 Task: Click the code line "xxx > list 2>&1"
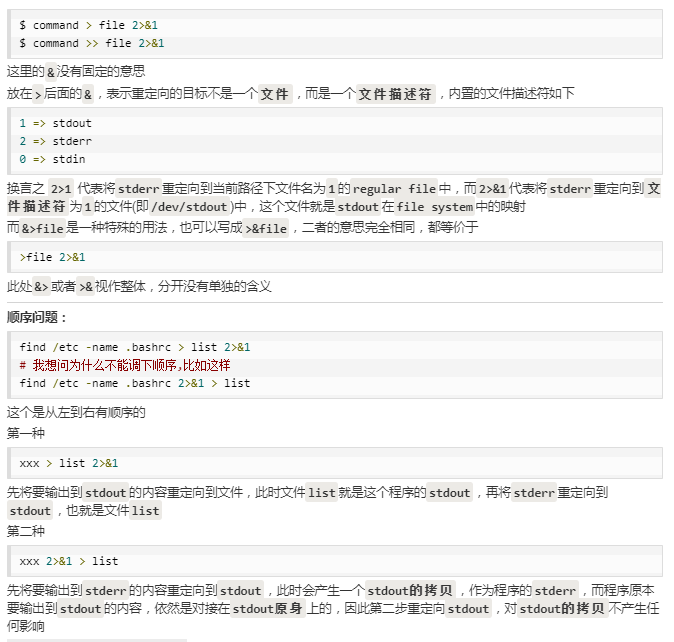[x=69, y=463]
